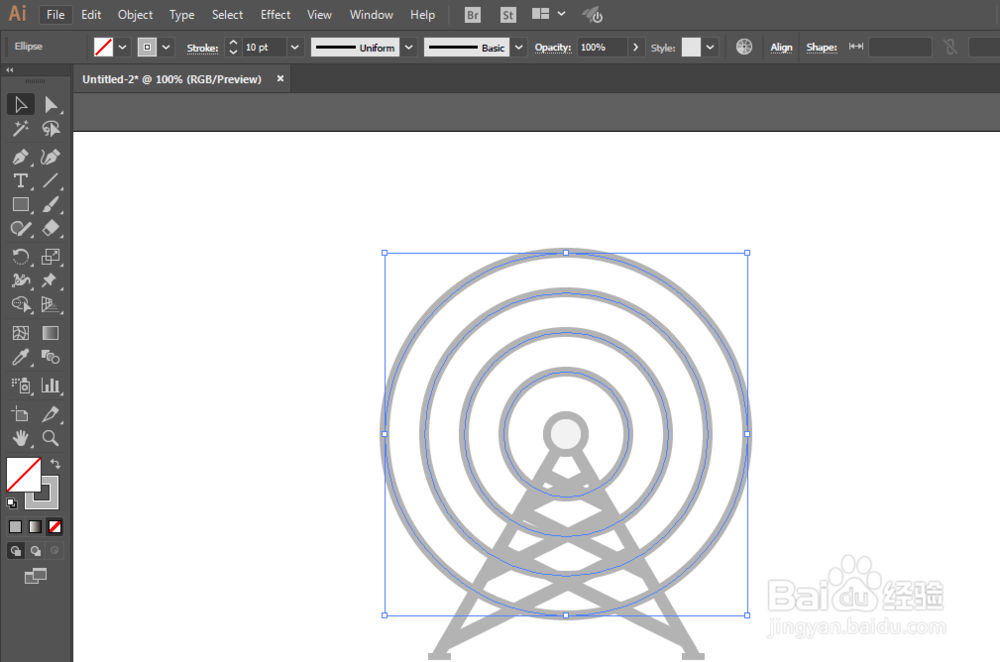Set paint mode to Color
Image resolution: width=1000 pixels, height=662 pixels.
[x=15, y=527]
